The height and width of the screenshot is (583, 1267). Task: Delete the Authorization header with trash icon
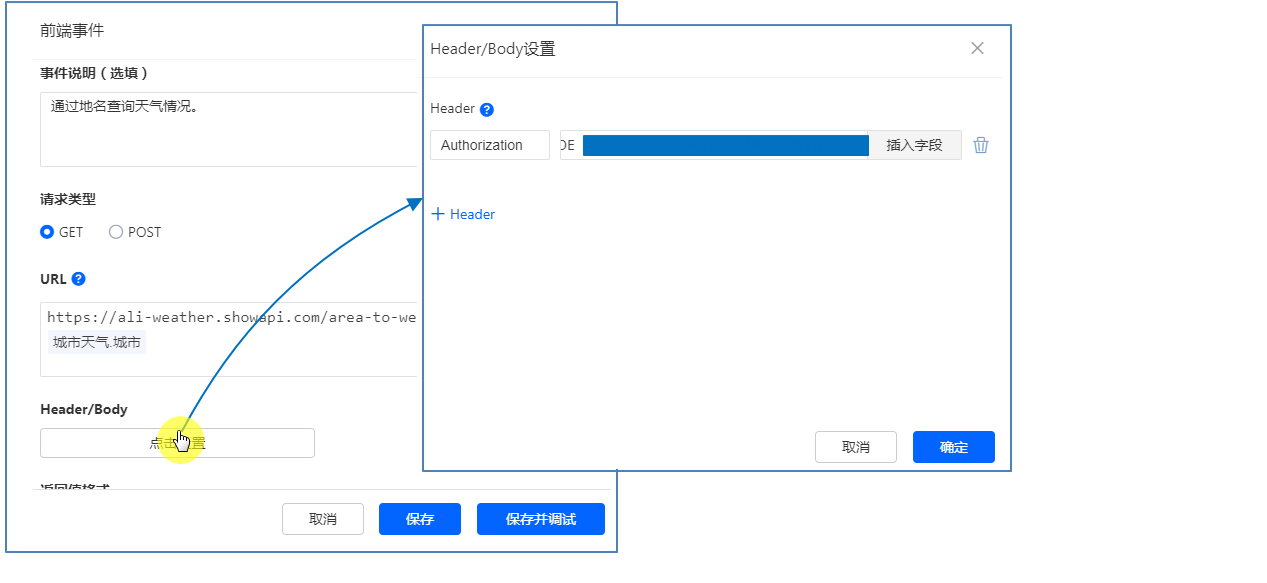(981, 145)
